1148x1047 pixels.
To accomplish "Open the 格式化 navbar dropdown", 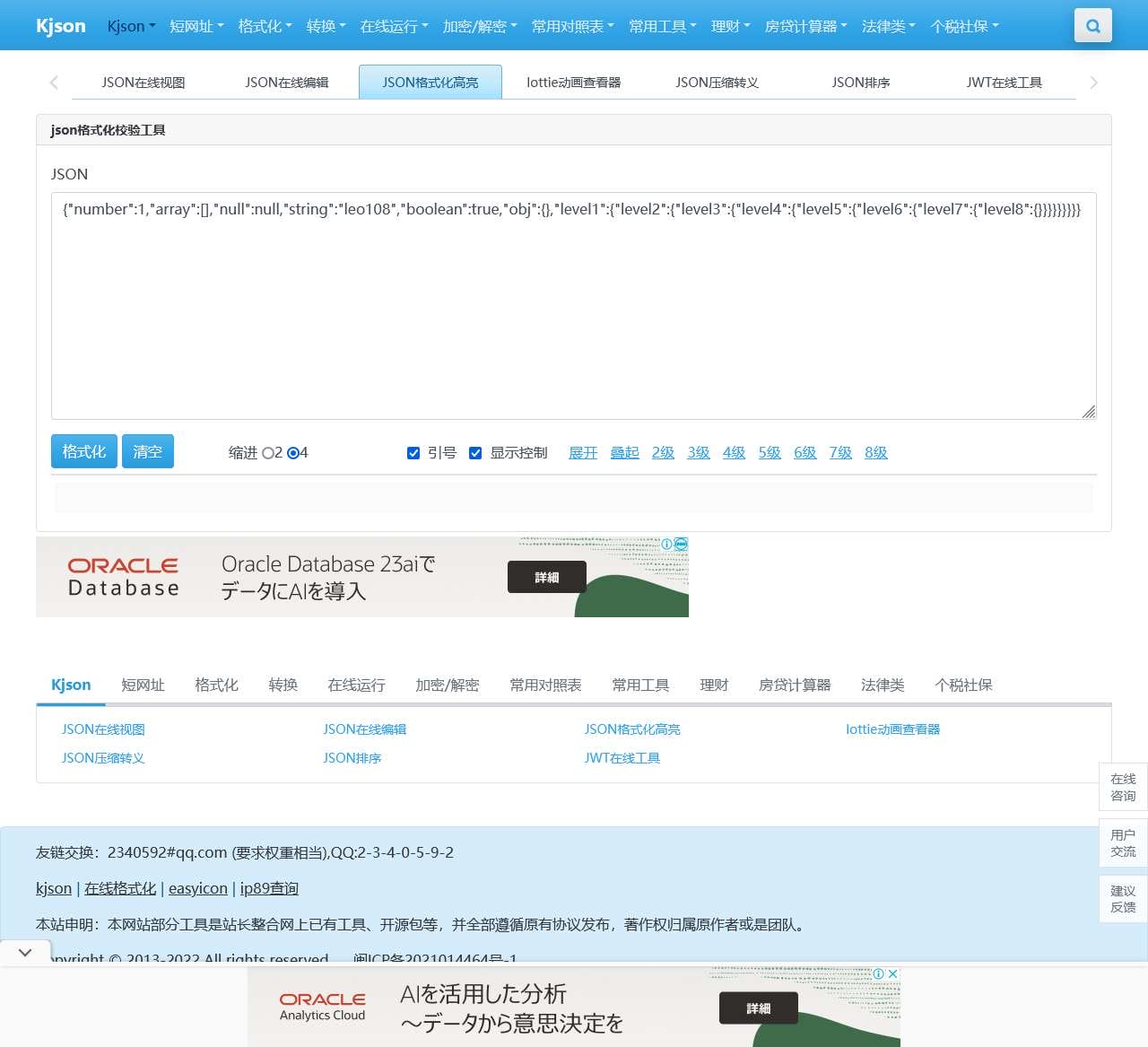I will click(x=265, y=26).
